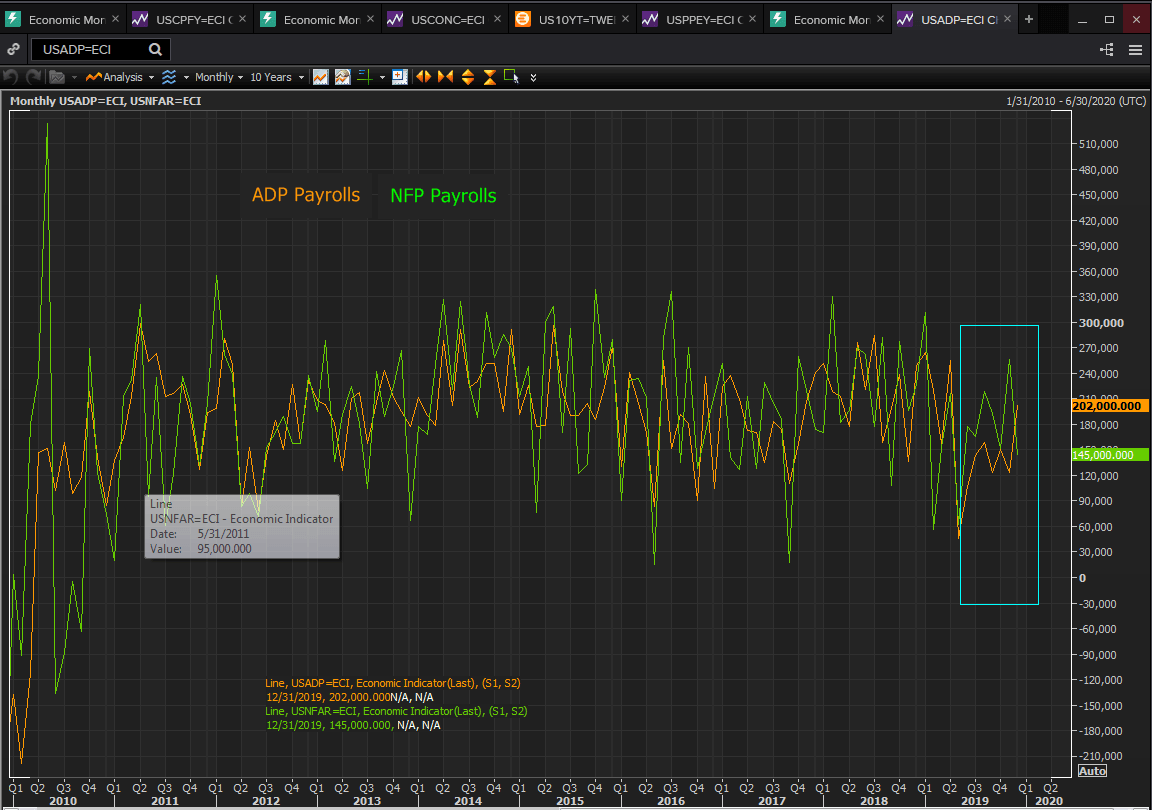Viewport: 1152px width, 810px height.
Task: Click the vertical expand arrows icon
Action: (x=468, y=77)
